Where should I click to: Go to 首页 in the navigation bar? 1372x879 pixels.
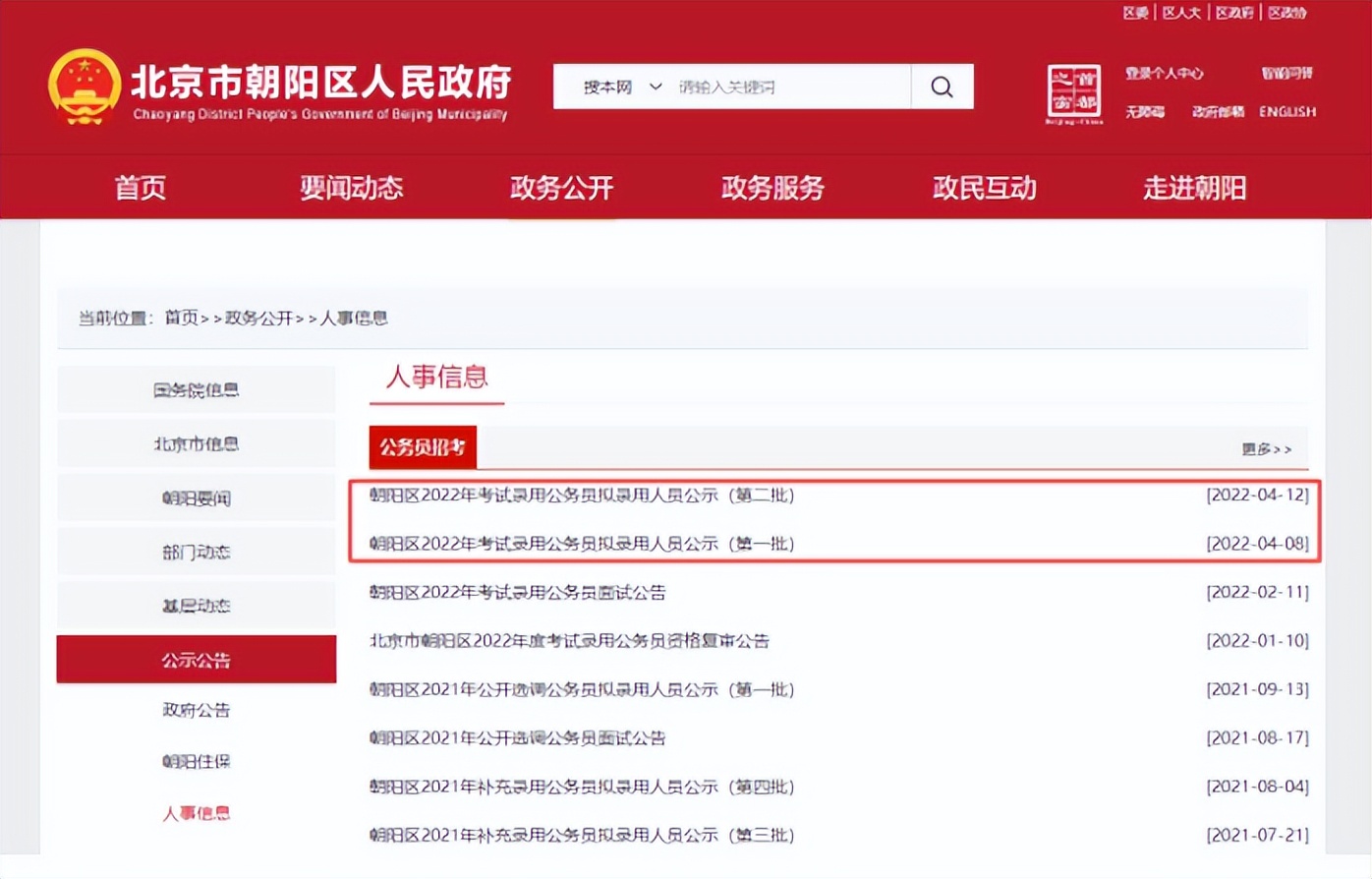pos(139,188)
